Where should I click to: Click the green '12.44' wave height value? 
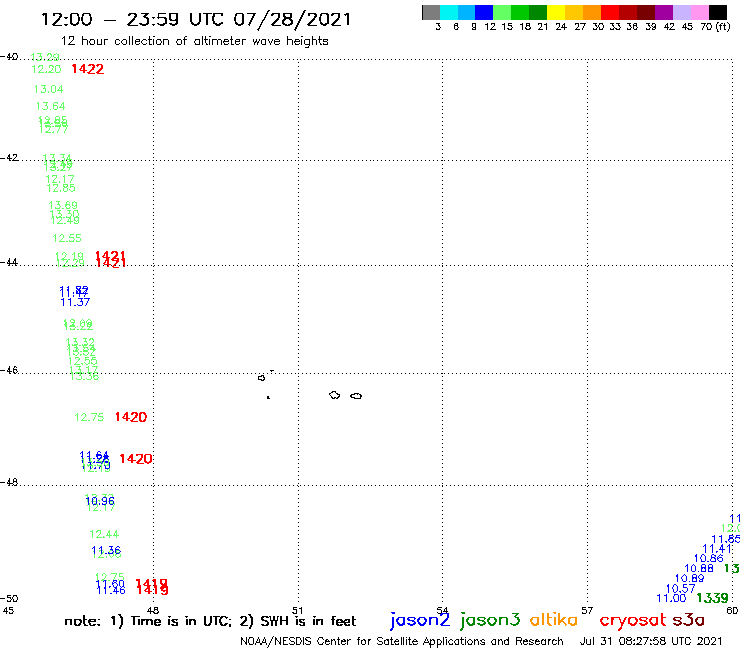coord(104,534)
